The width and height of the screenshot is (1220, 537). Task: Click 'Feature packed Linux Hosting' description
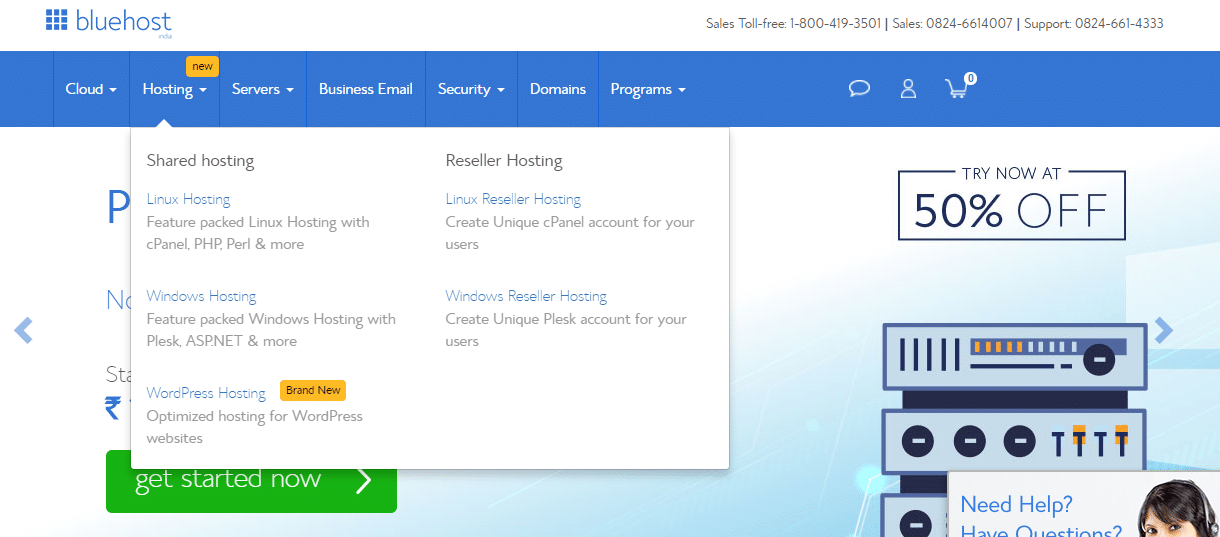coord(258,233)
